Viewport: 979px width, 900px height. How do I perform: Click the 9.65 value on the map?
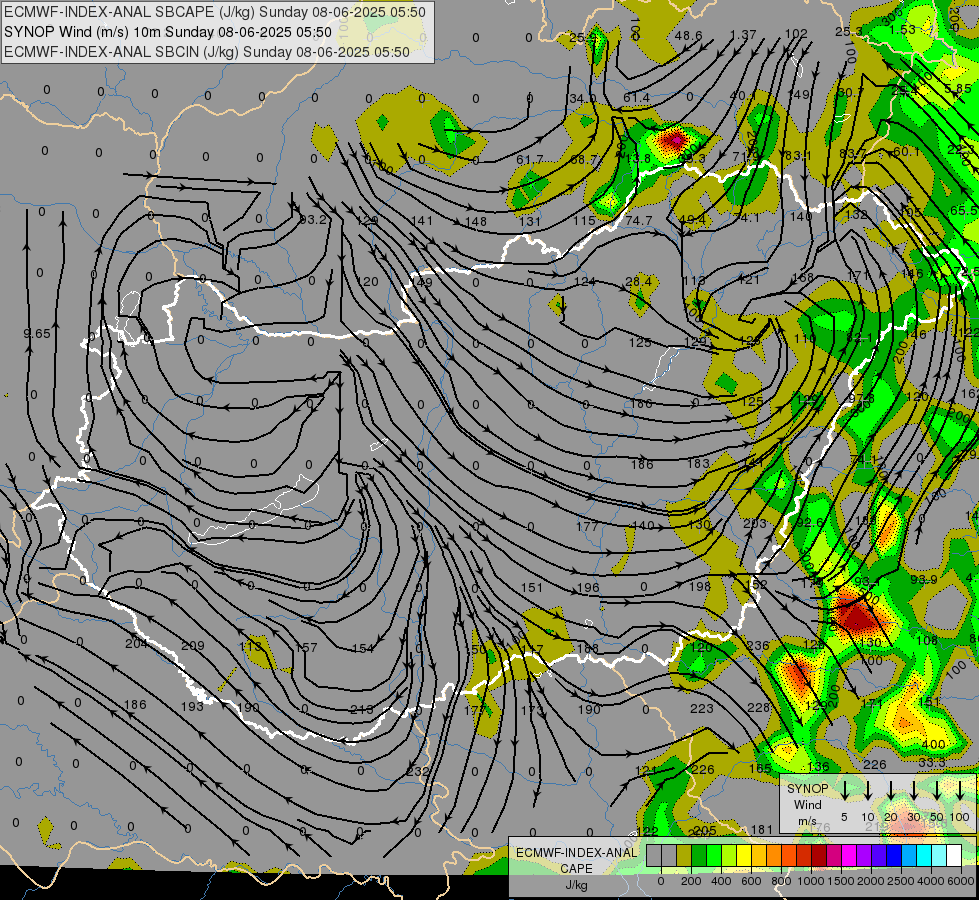tap(37, 334)
